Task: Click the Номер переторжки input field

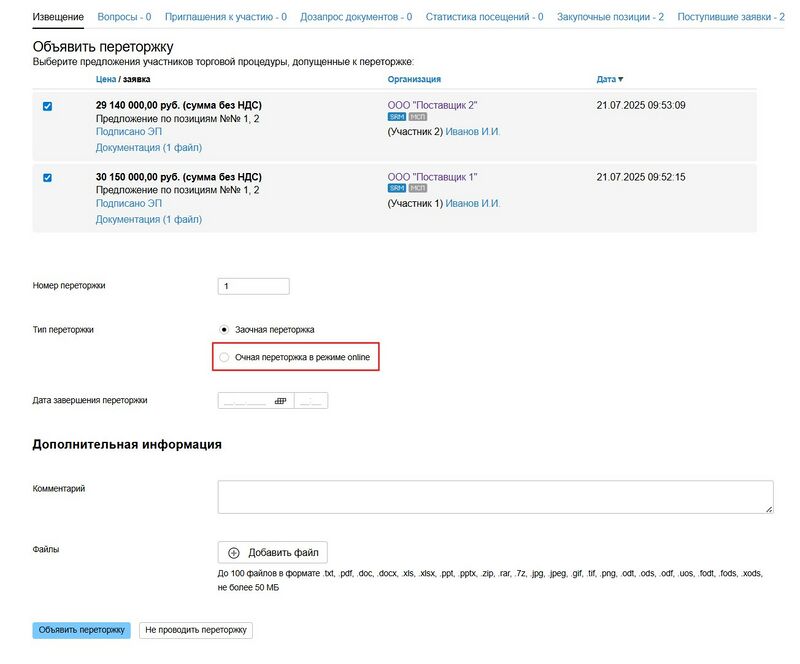Action: [x=253, y=286]
